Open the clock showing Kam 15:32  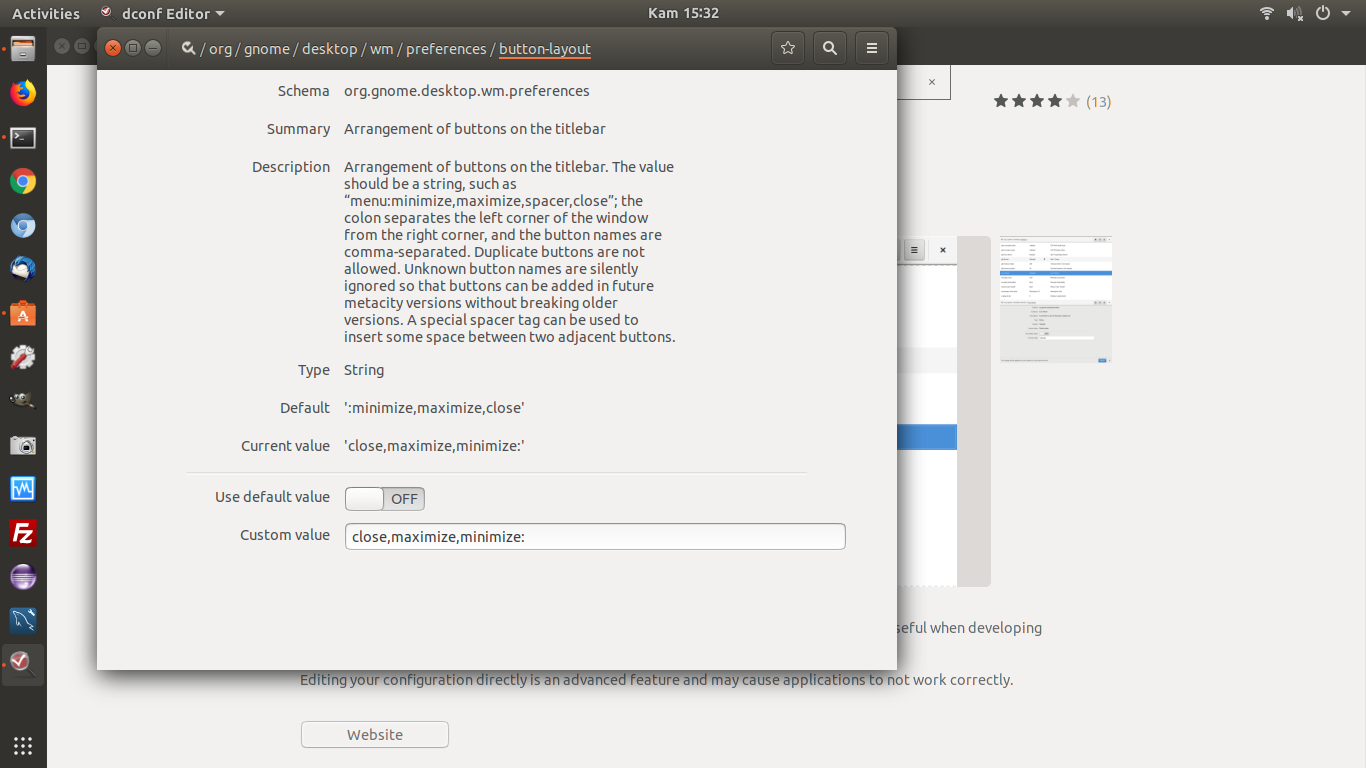click(x=683, y=13)
